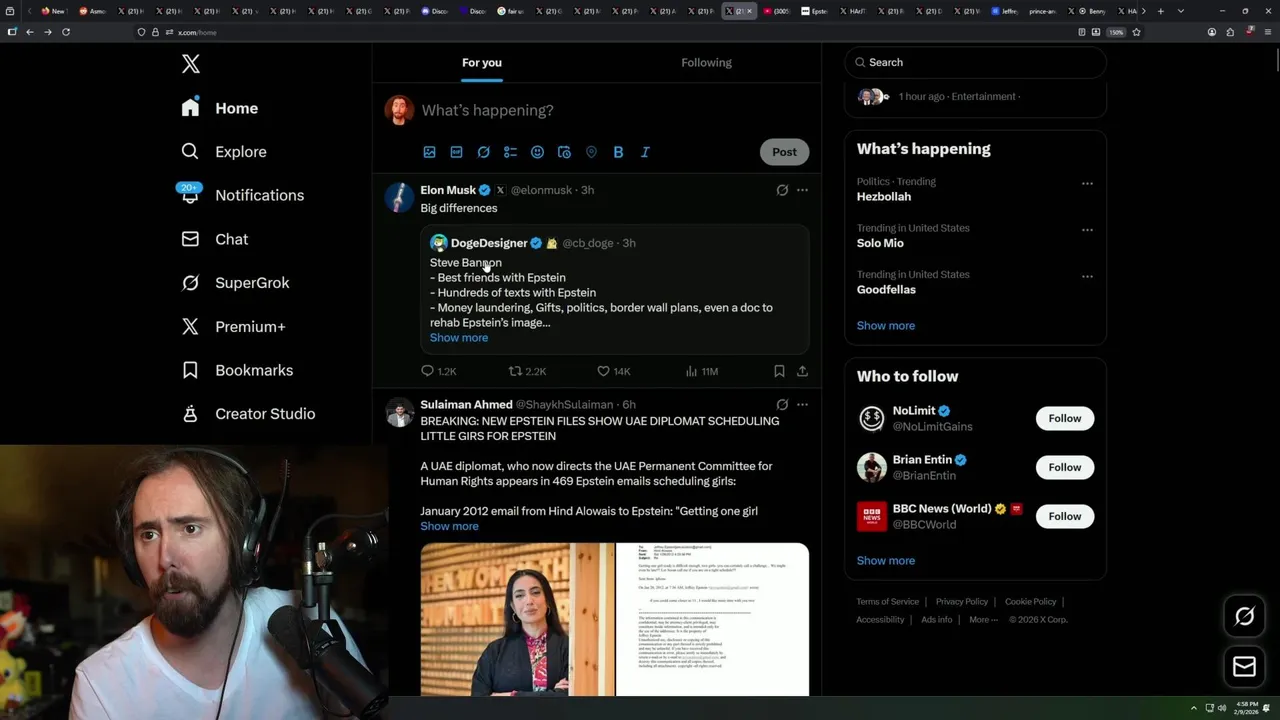Click the Post button

click(784, 152)
